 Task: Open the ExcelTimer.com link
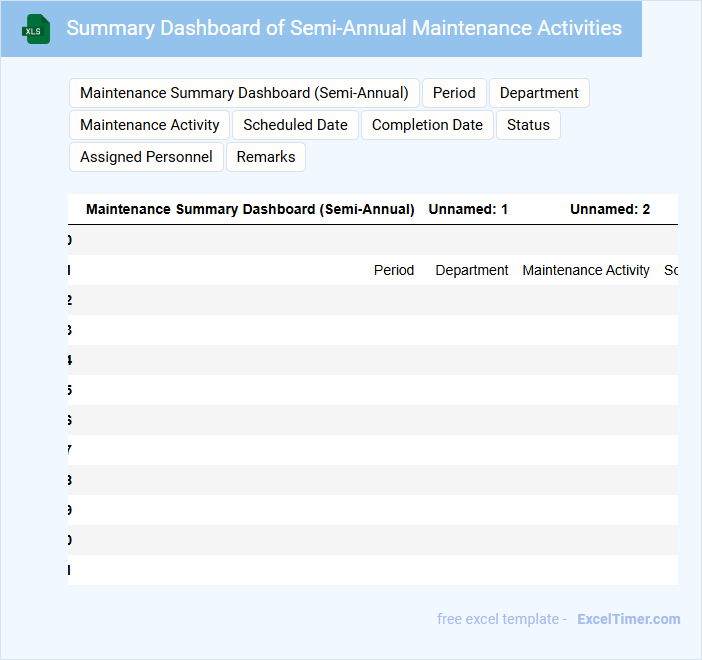coord(628,619)
